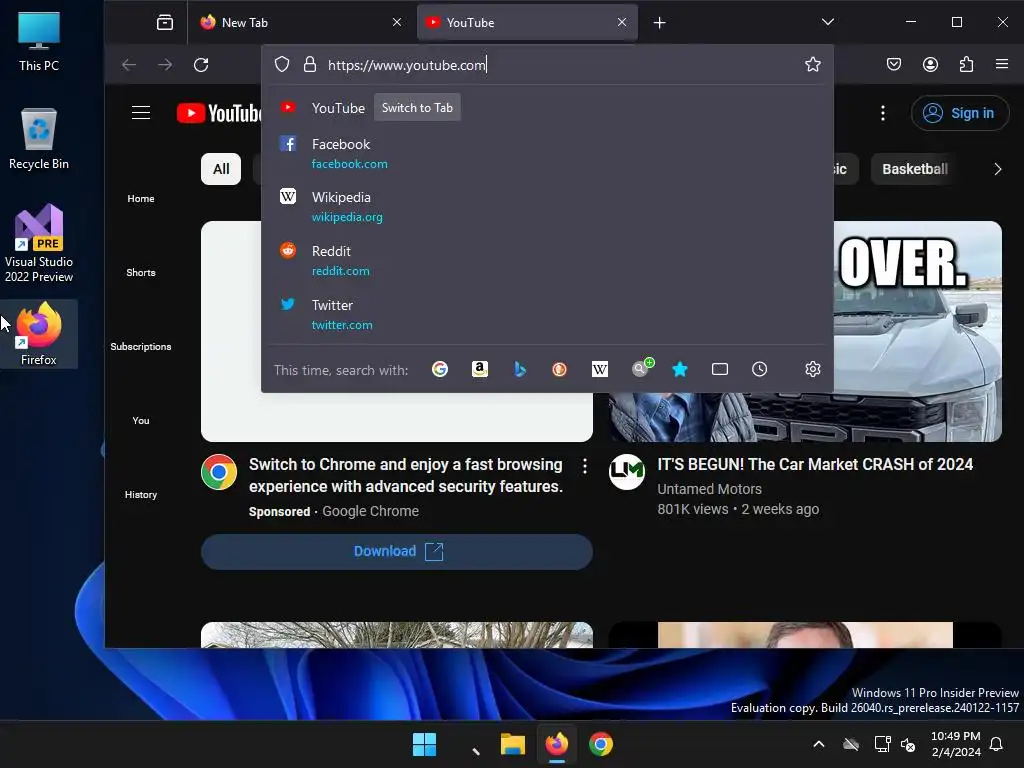Search this time with Amazon
Viewport: 1024px width, 768px height.
click(x=480, y=370)
